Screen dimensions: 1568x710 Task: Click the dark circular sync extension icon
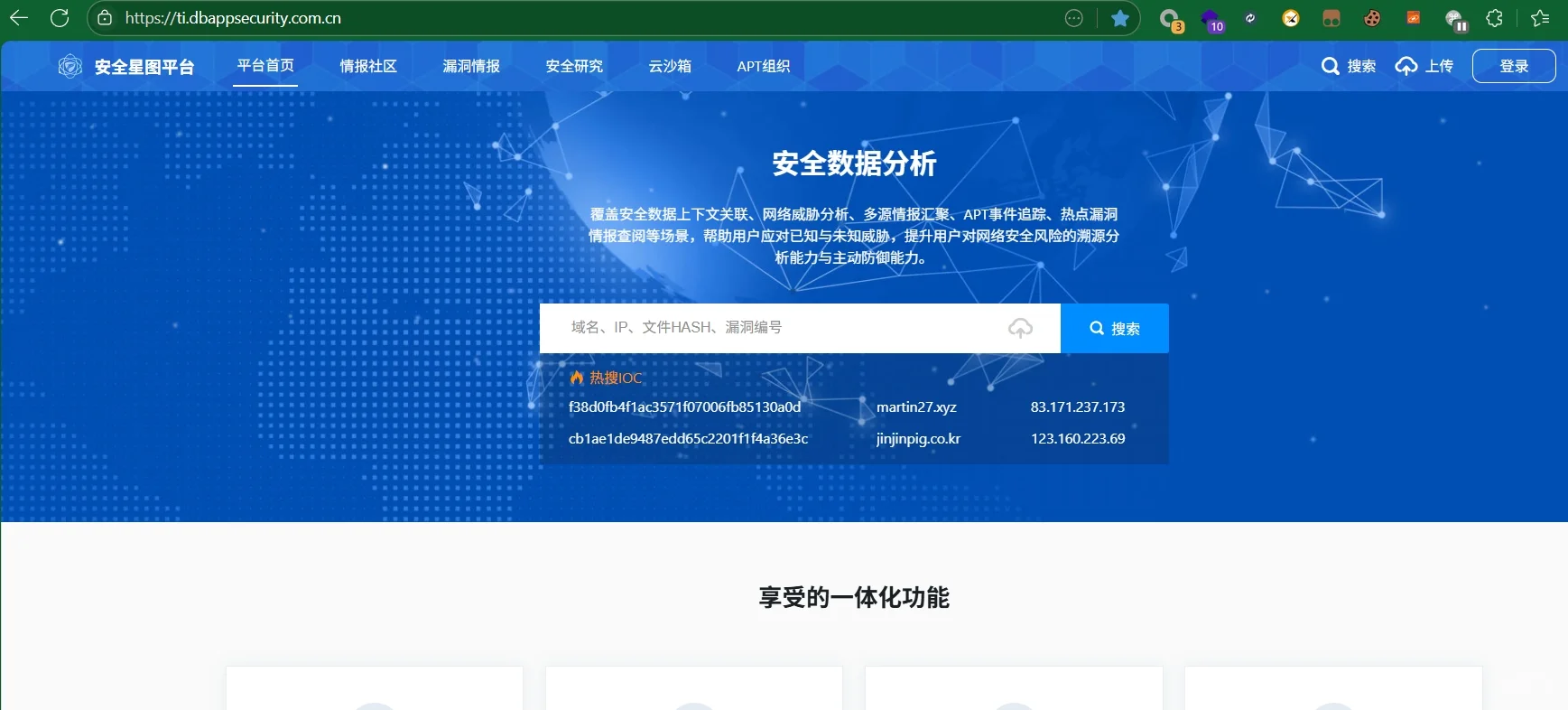tap(1250, 18)
